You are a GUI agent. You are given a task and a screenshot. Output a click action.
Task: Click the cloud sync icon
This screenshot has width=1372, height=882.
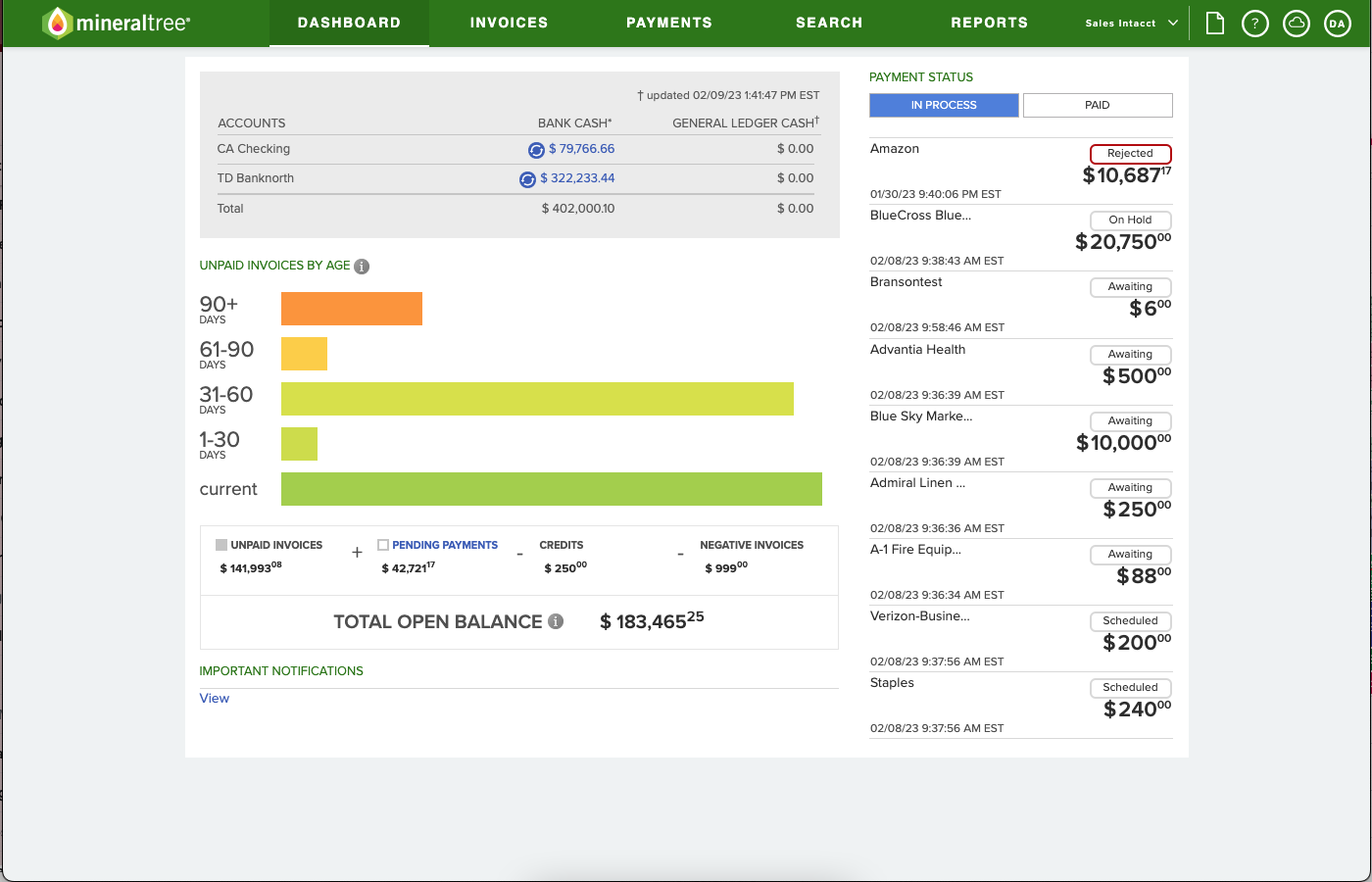(x=1297, y=23)
